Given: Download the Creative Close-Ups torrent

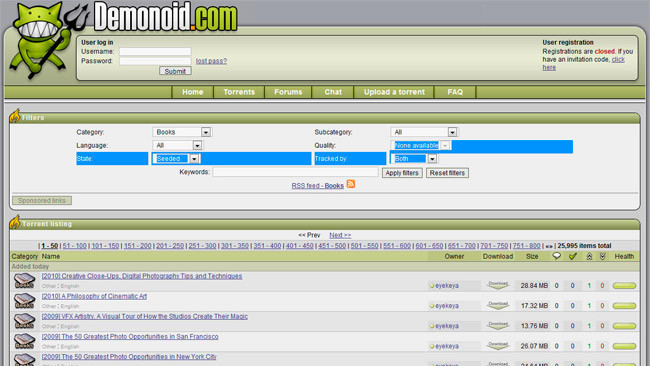Looking at the screenshot, I should (498, 285).
